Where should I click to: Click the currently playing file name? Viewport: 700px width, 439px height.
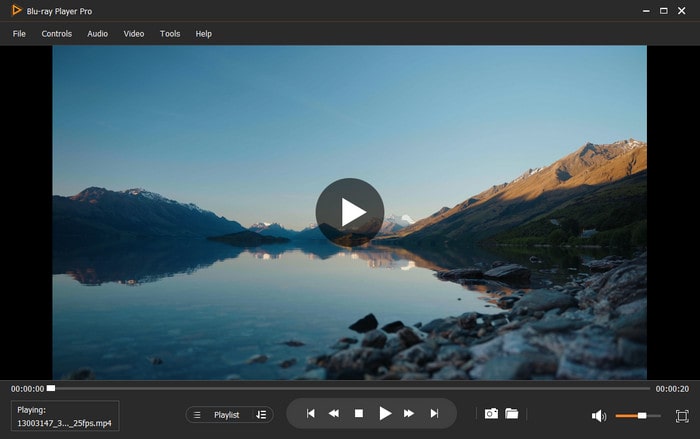65,424
